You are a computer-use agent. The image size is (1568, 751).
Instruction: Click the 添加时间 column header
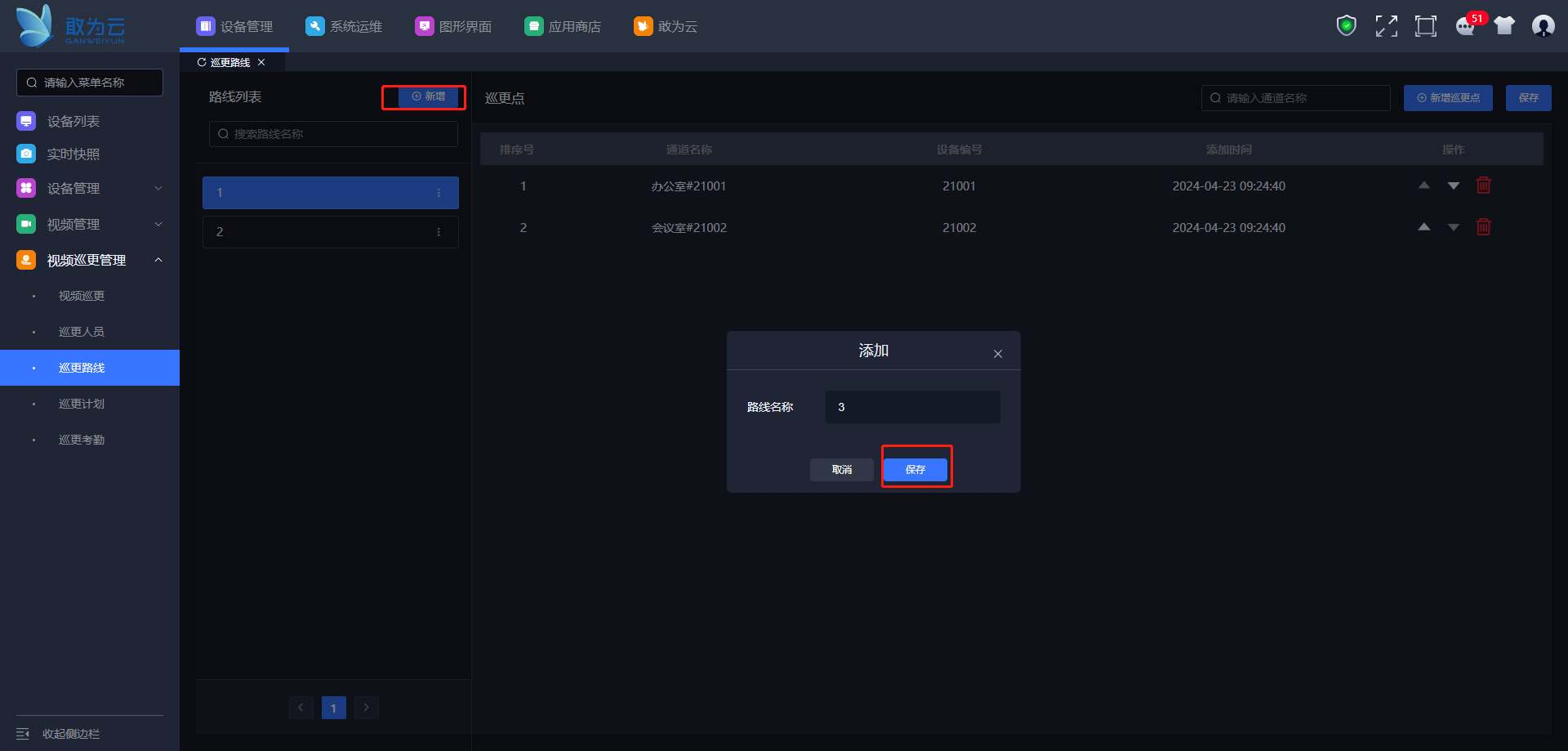pyautogui.click(x=1229, y=150)
